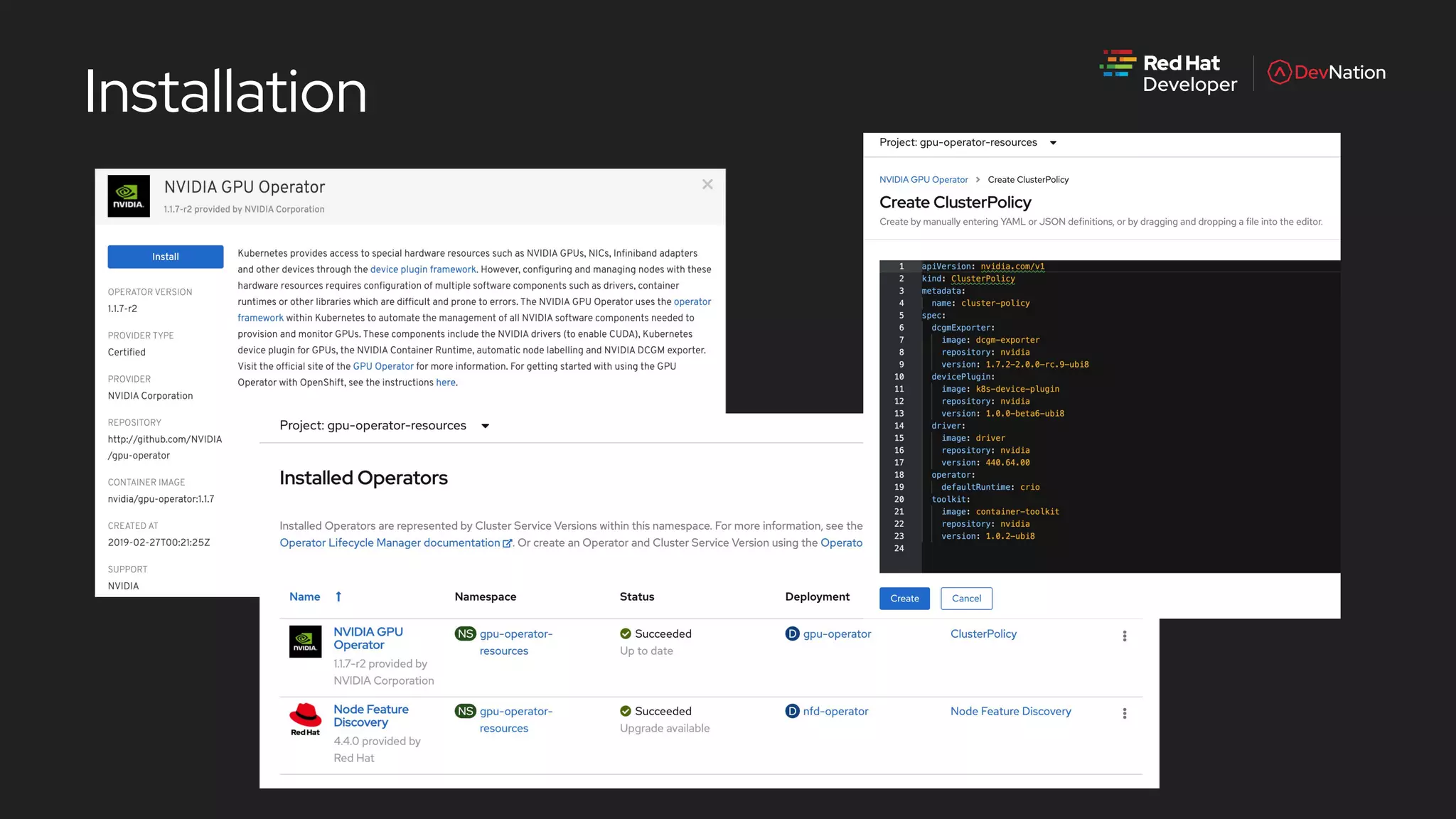Image resolution: width=1456 pixels, height=819 pixels.
Task: Click NVIDIA GPU Operator breadcrumb link
Action: (924, 180)
